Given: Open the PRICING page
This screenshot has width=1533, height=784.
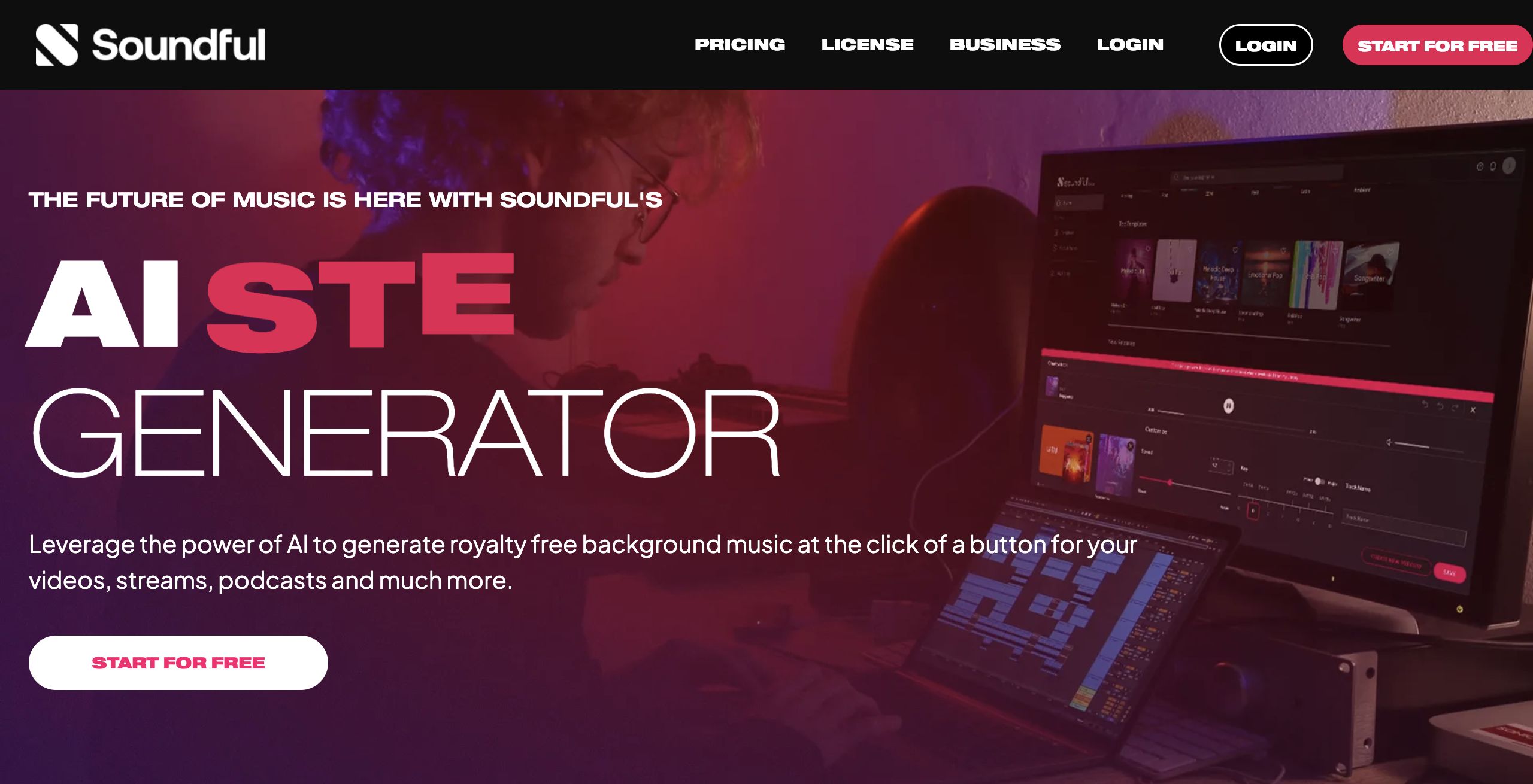Looking at the screenshot, I should (740, 45).
